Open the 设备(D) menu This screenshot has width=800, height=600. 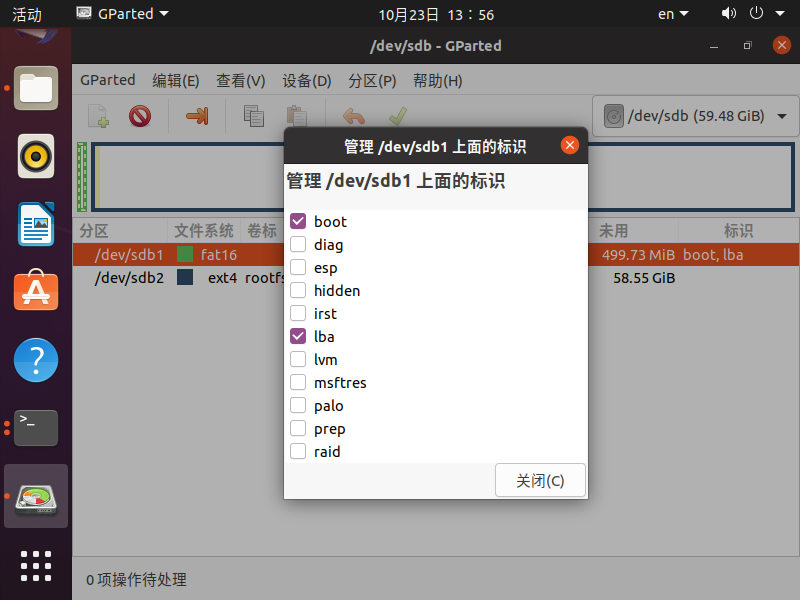click(x=306, y=81)
